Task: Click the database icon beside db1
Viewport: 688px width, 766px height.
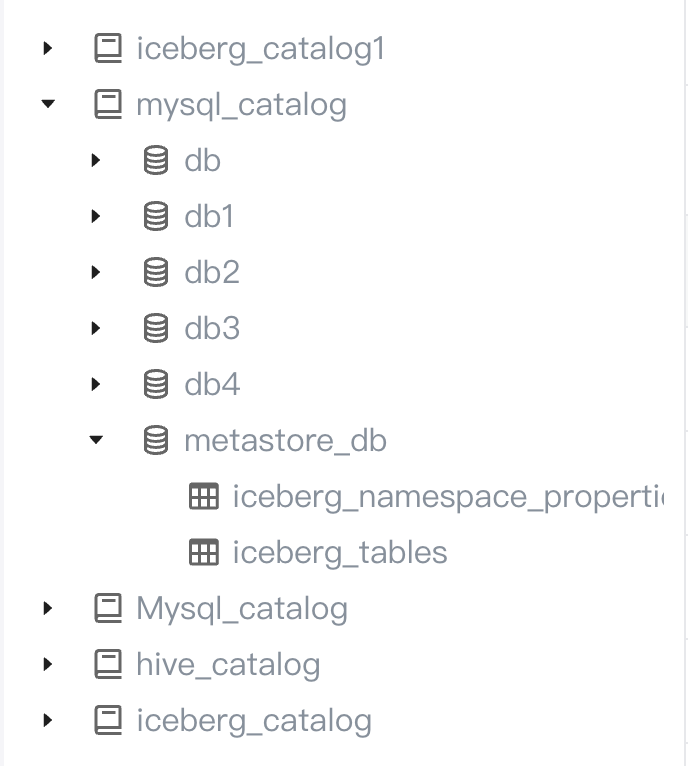Action: (x=156, y=216)
